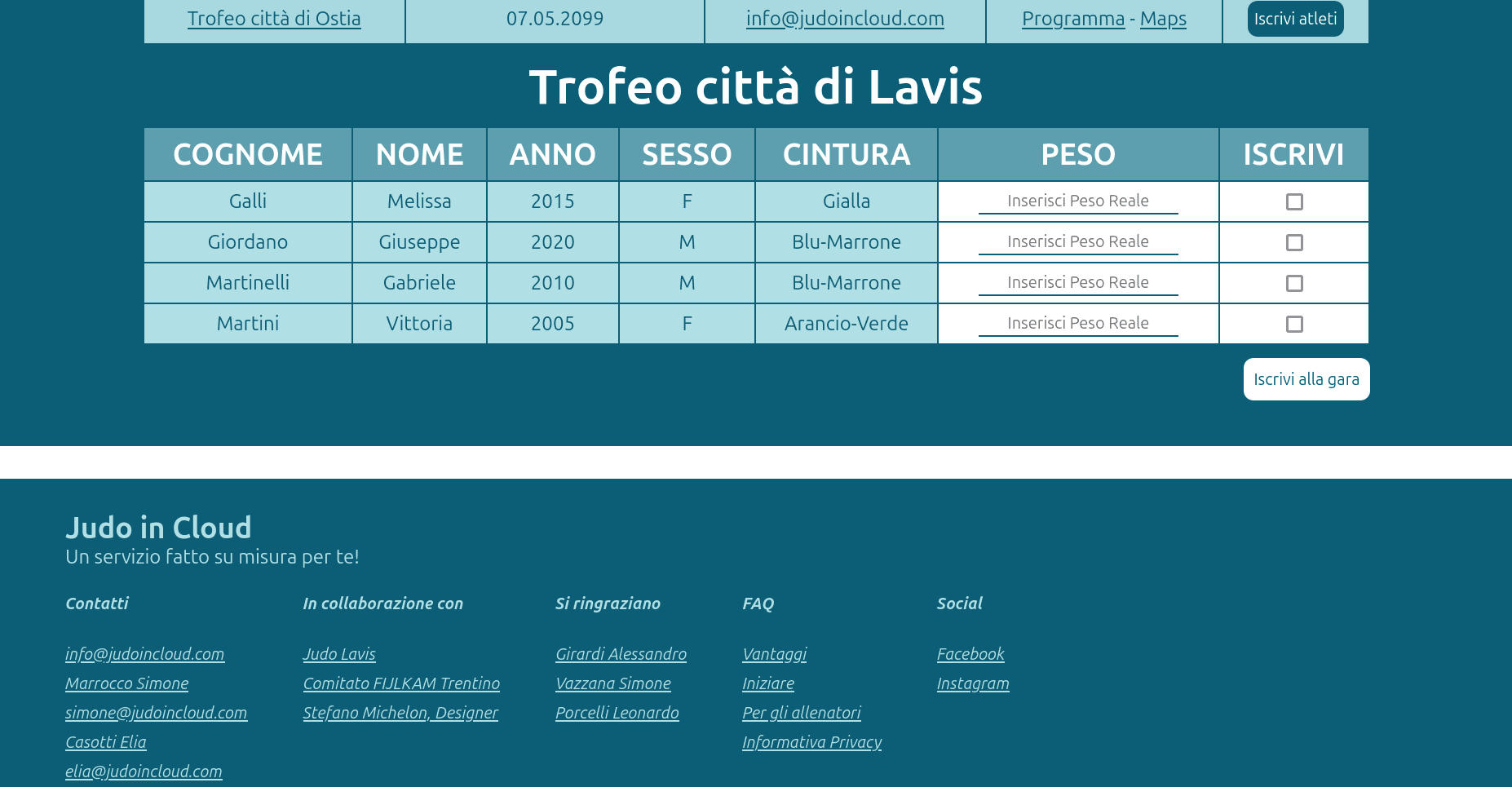Click the Per gli allenatori link
The height and width of the screenshot is (787, 1512).
point(801,713)
